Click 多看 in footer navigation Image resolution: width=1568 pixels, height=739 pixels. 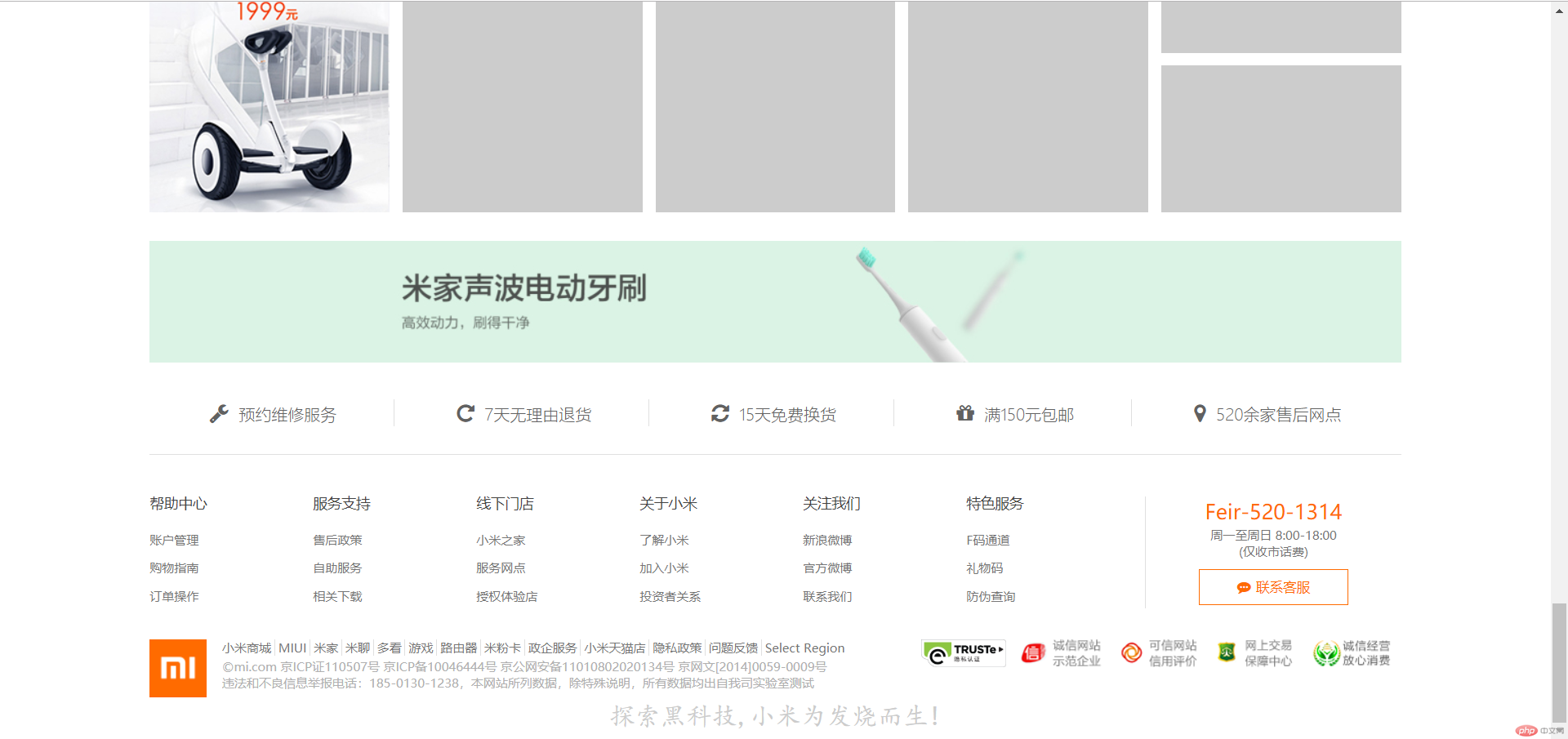tap(390, 648)
